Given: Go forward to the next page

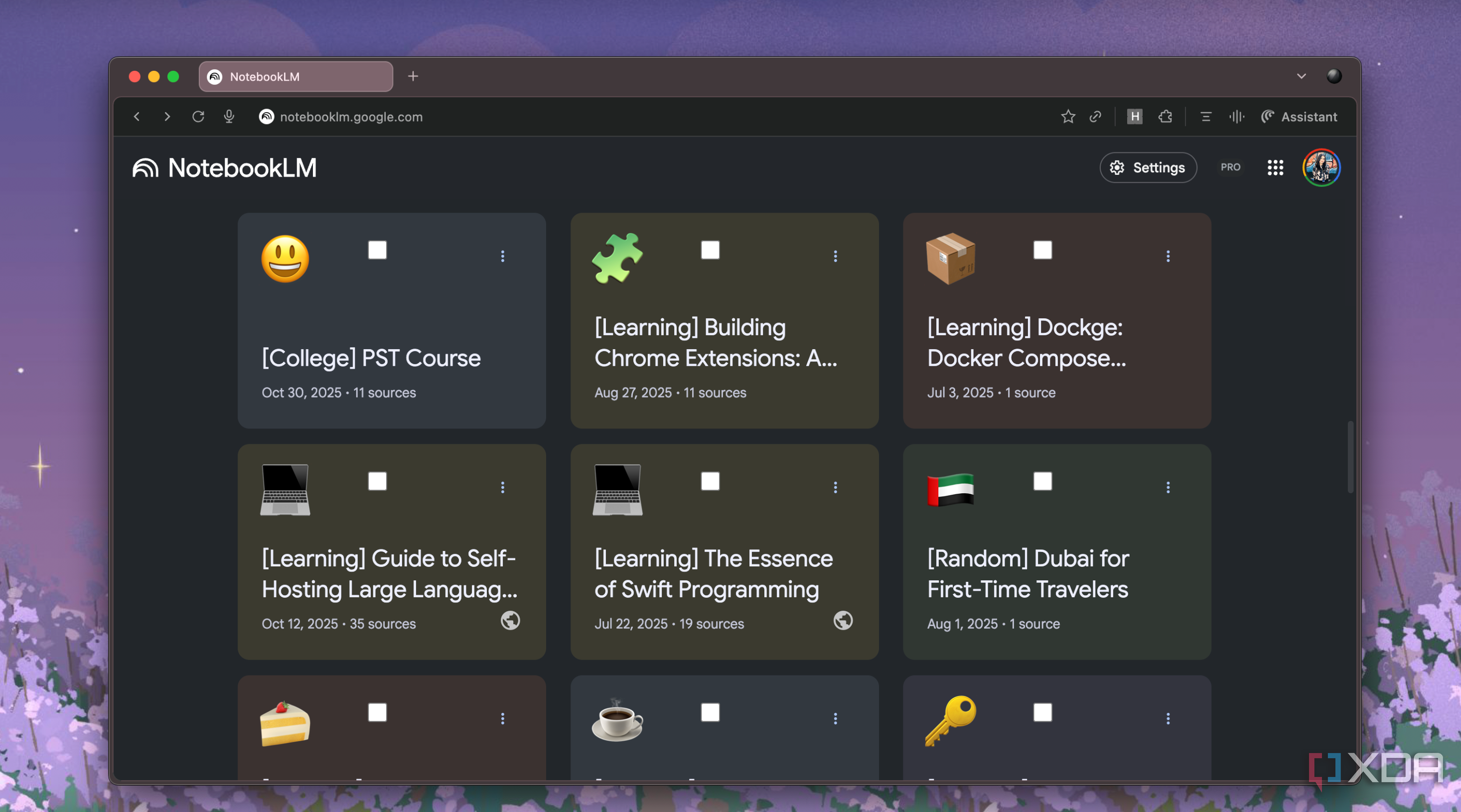Looking at the screenshot, I should (x=167, y=117).
